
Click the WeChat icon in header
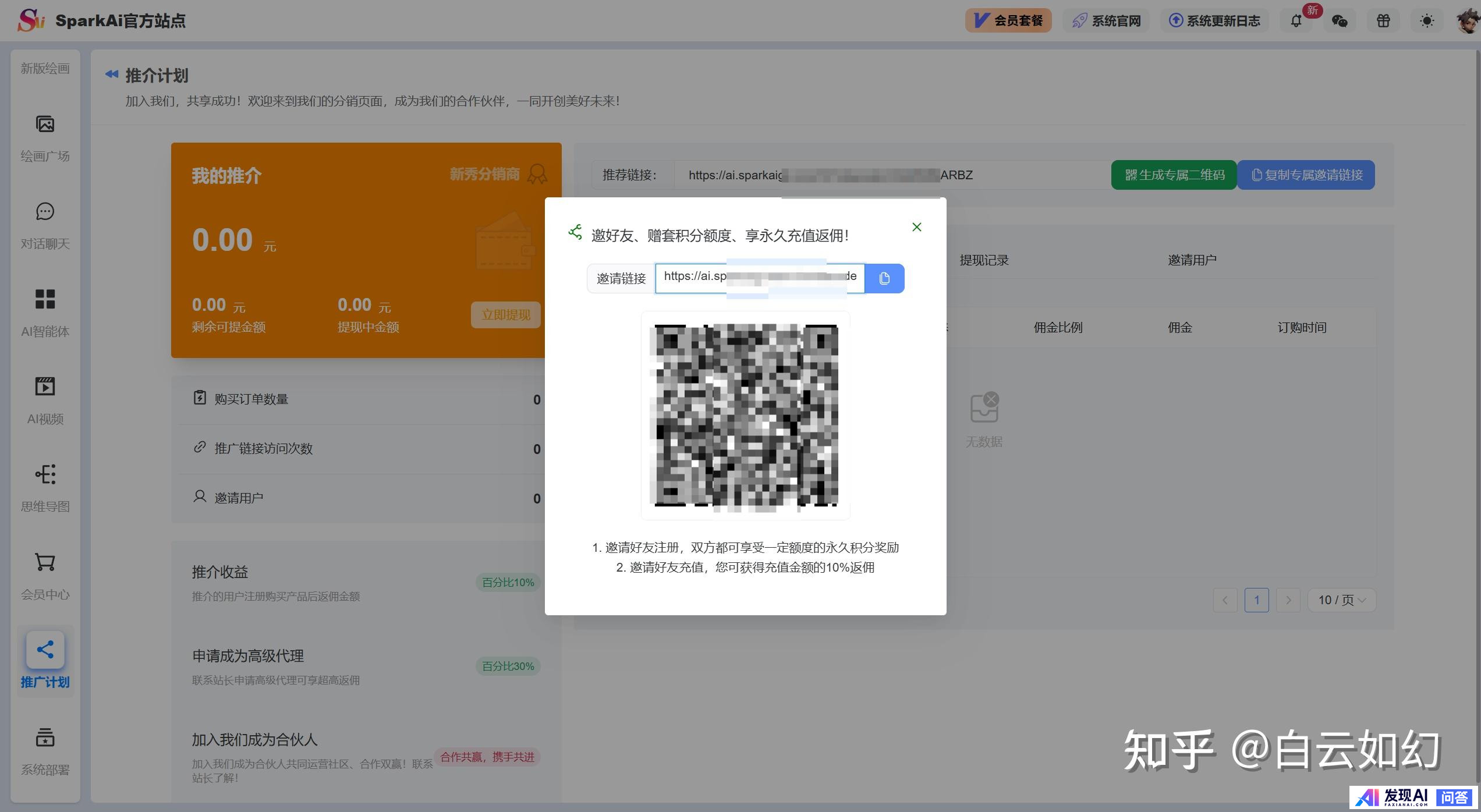click(1340, 21)
